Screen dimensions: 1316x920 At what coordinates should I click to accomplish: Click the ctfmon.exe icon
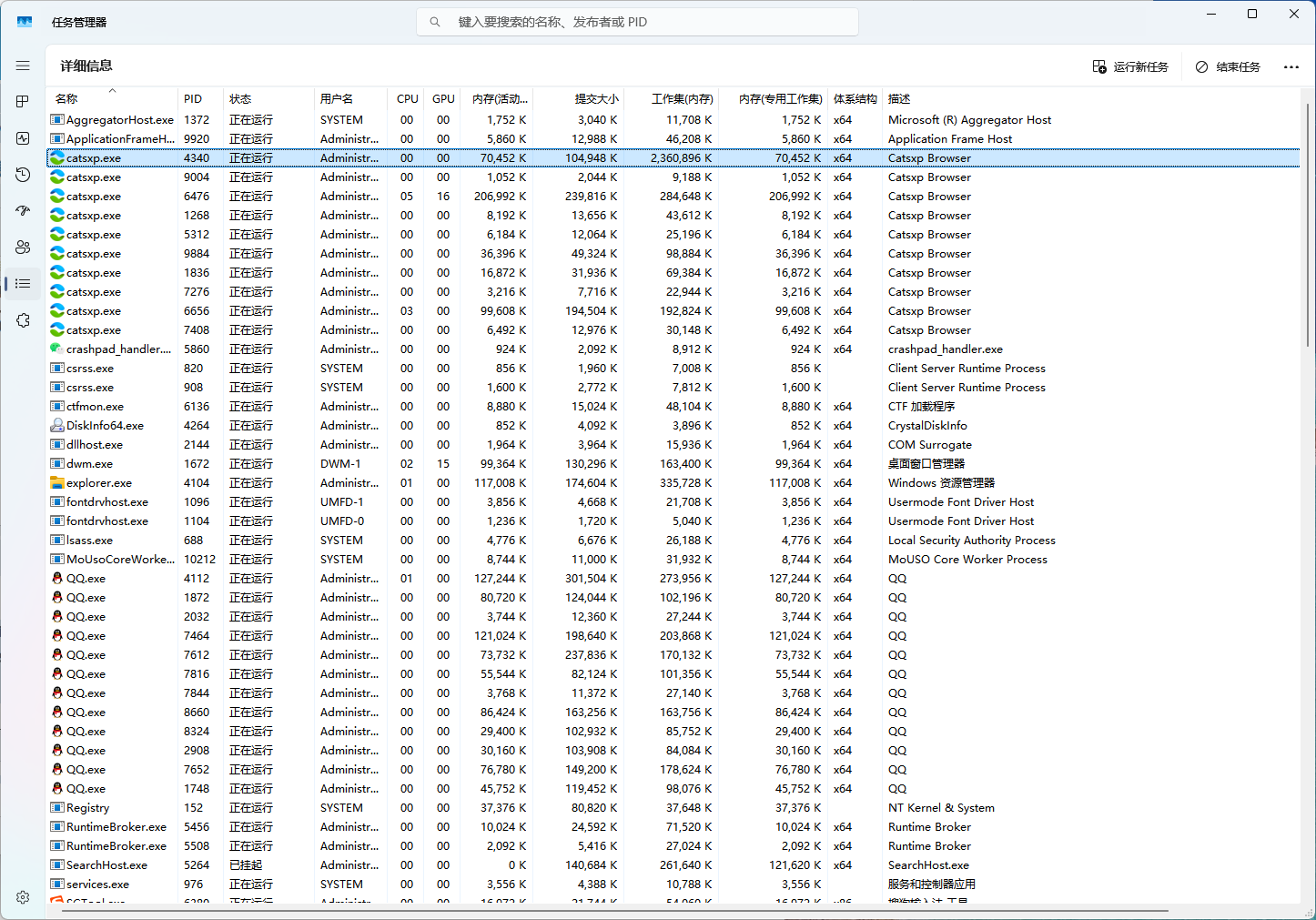pyautogui.click(x=57, y=406)
